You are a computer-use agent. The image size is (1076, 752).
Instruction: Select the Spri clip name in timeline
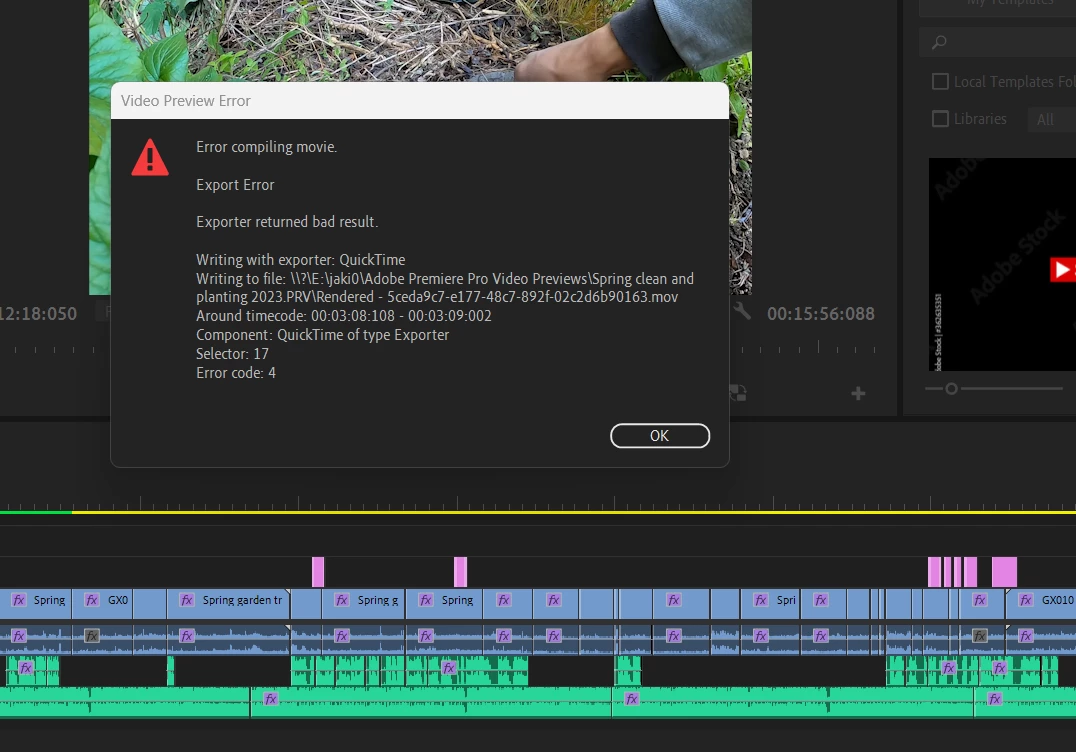click(786, 600)
